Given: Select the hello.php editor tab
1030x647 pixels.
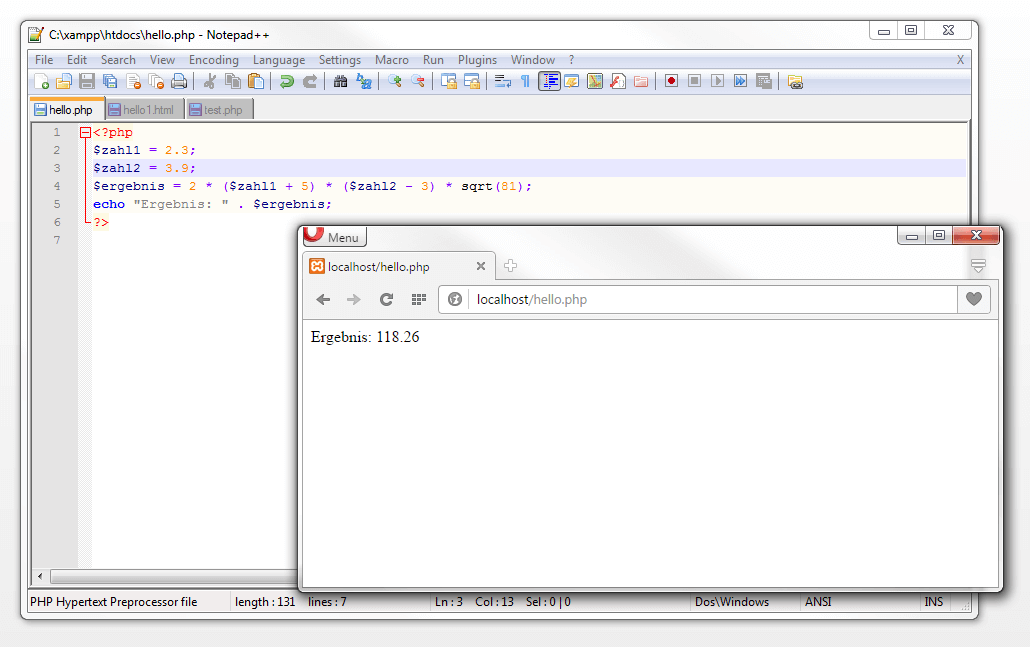Looking at the screenshot, I should (67, 109).
